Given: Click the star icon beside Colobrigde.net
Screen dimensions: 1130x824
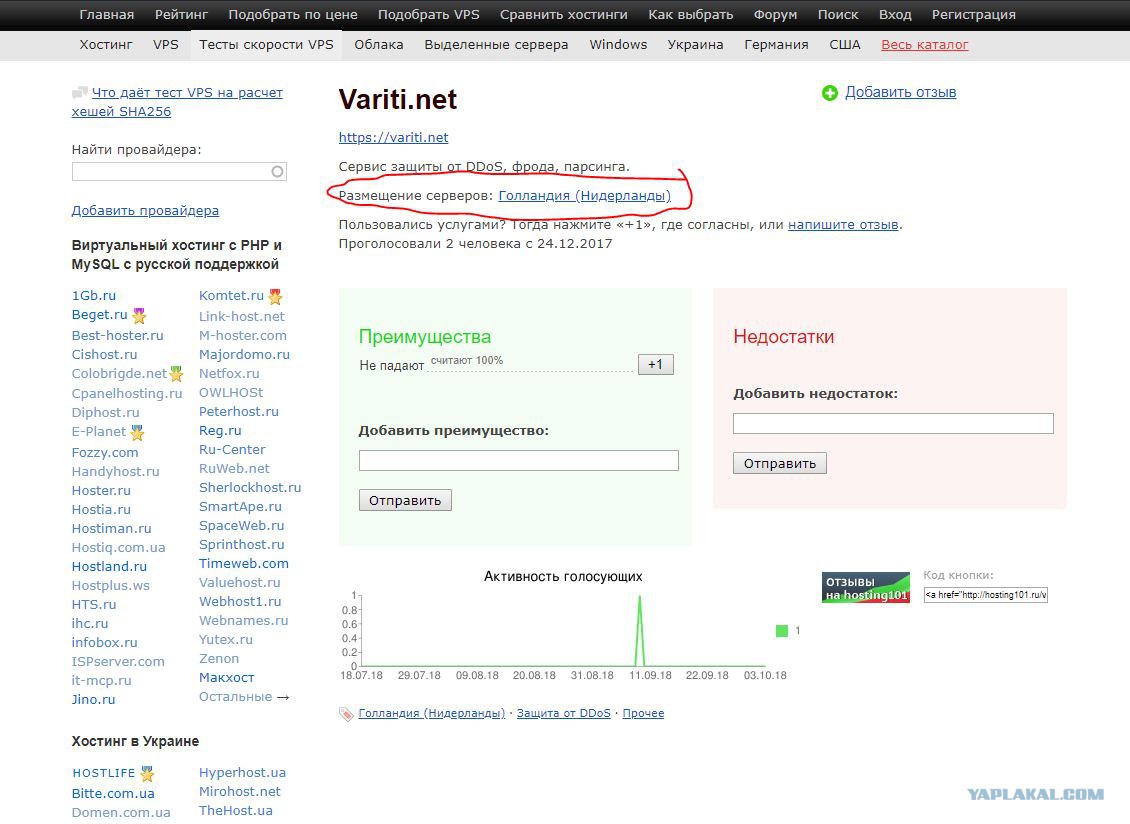Looking at the screenshot, I should (x=176, y=374).
